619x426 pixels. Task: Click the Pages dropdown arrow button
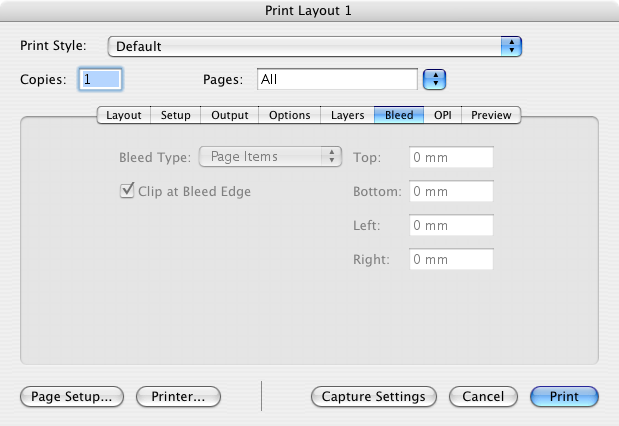(434, 79)
